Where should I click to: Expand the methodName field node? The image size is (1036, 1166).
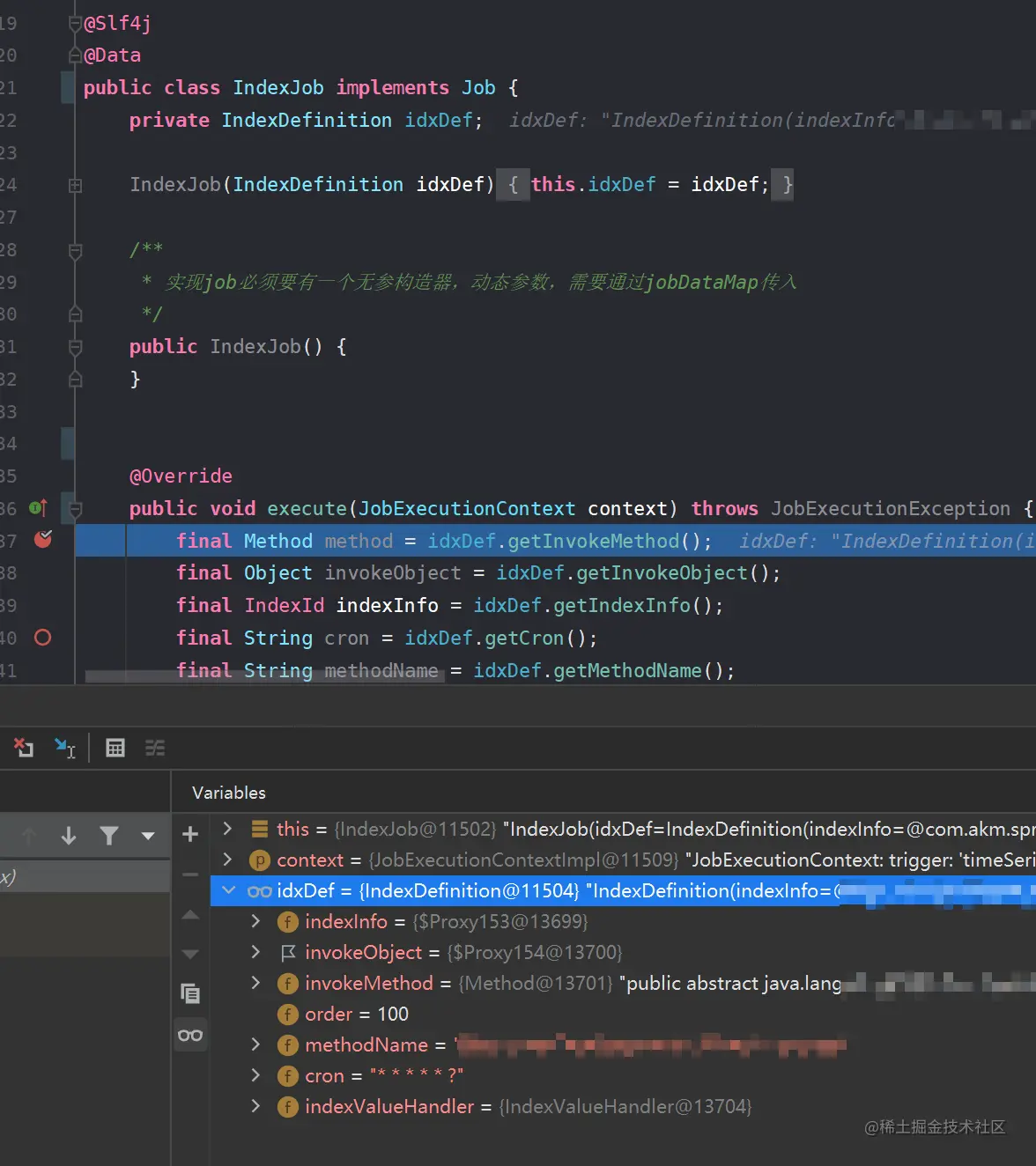(256, 1044)
